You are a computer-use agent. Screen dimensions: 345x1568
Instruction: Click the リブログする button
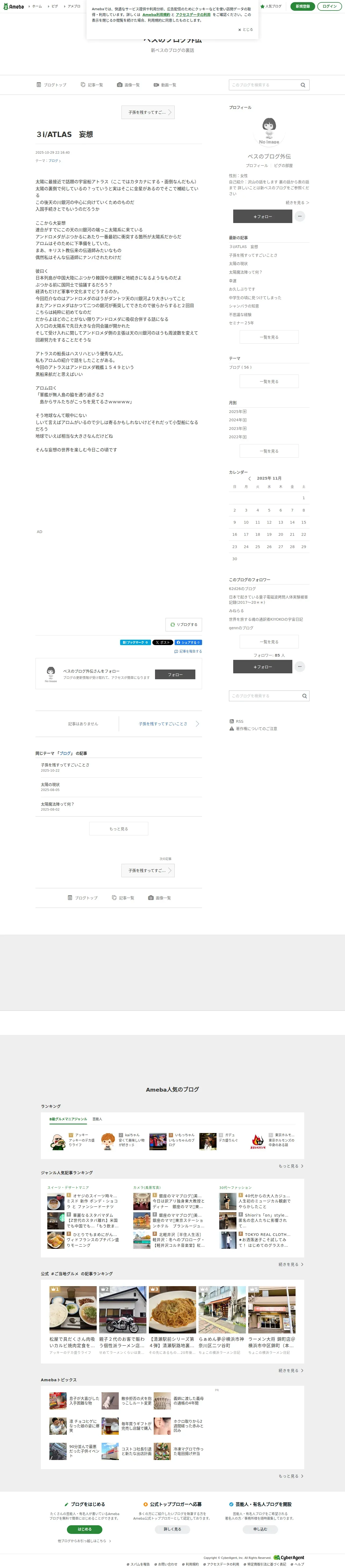tap(184, 624)
